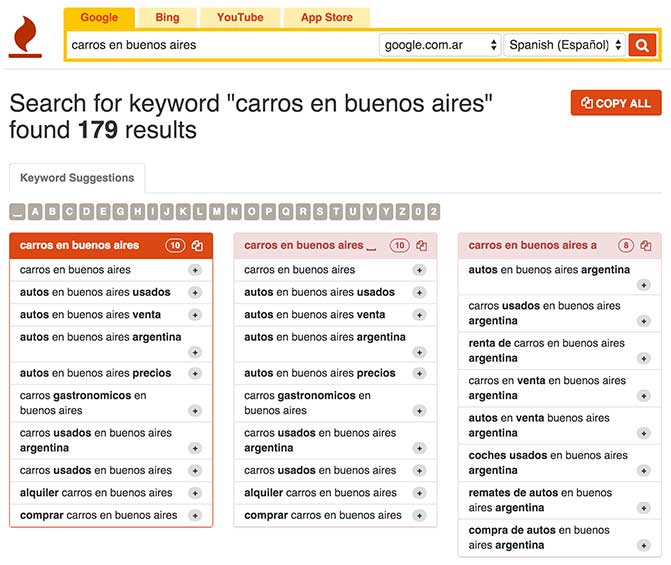This screenshot has height=565, width=671.
Task: Jump to letter G suggestions
Action: (x=120, y=212)
